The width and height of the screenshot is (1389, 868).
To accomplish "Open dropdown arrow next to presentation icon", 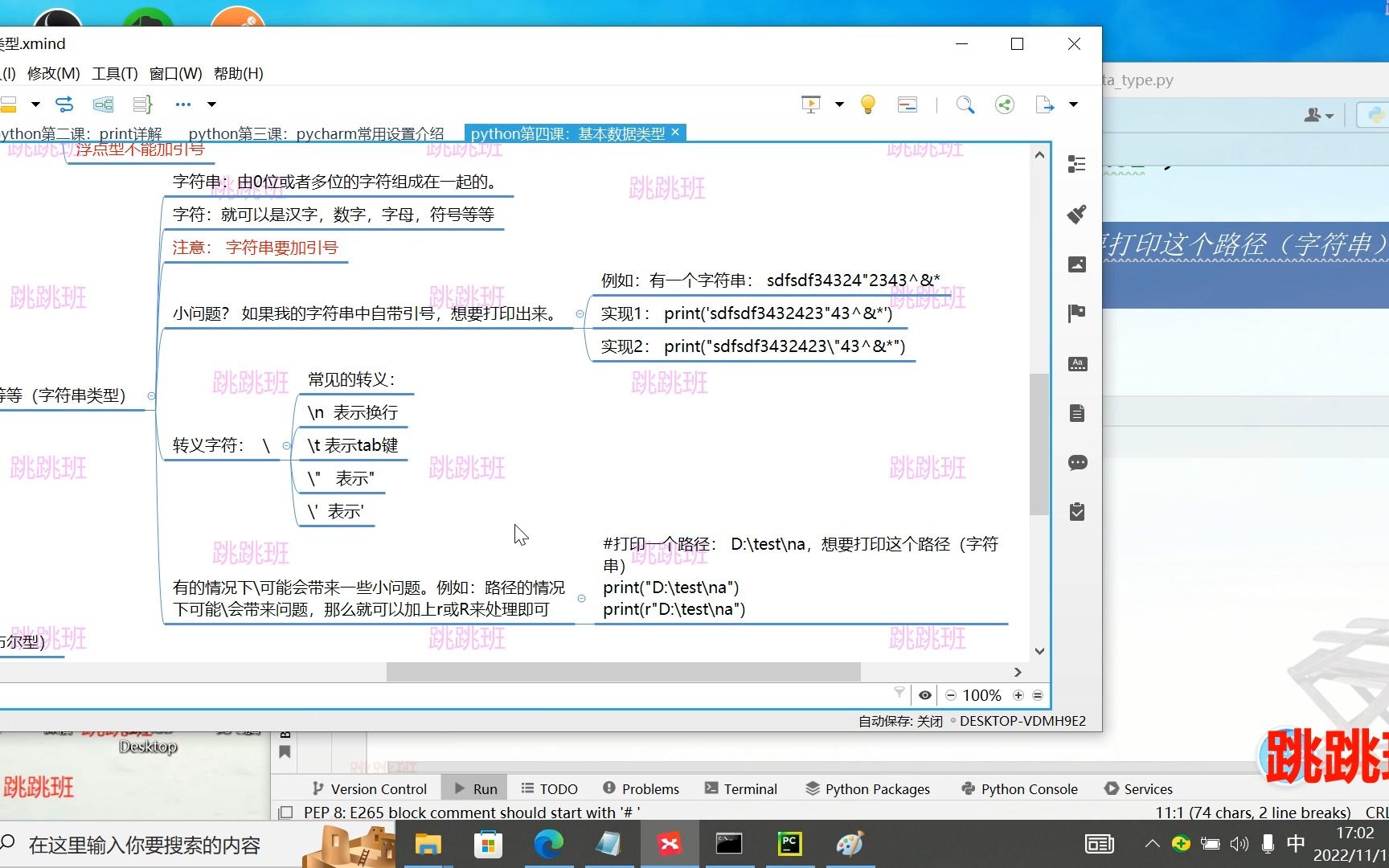I will 839,104.
